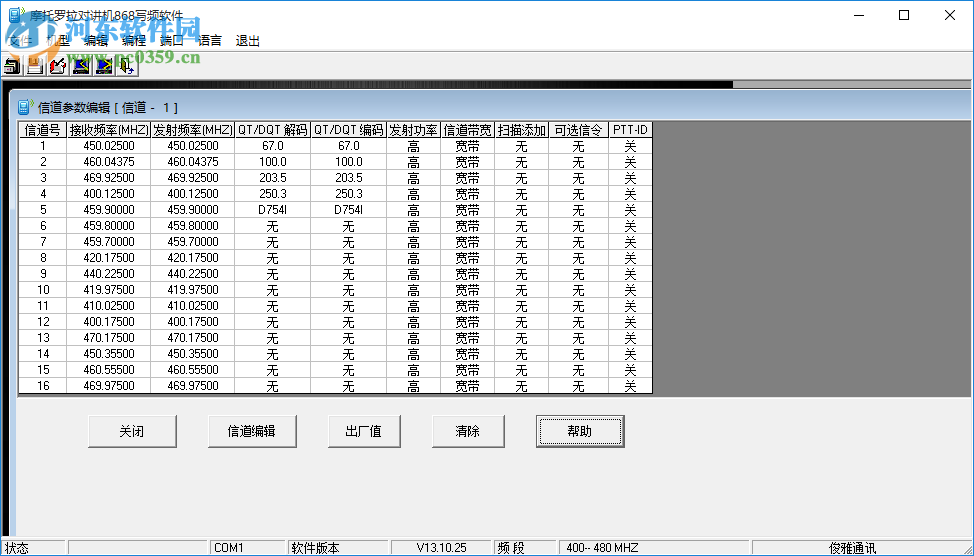Click 俊雅通讯 in the status bar

pyautogui.click(x=852, y=548)
